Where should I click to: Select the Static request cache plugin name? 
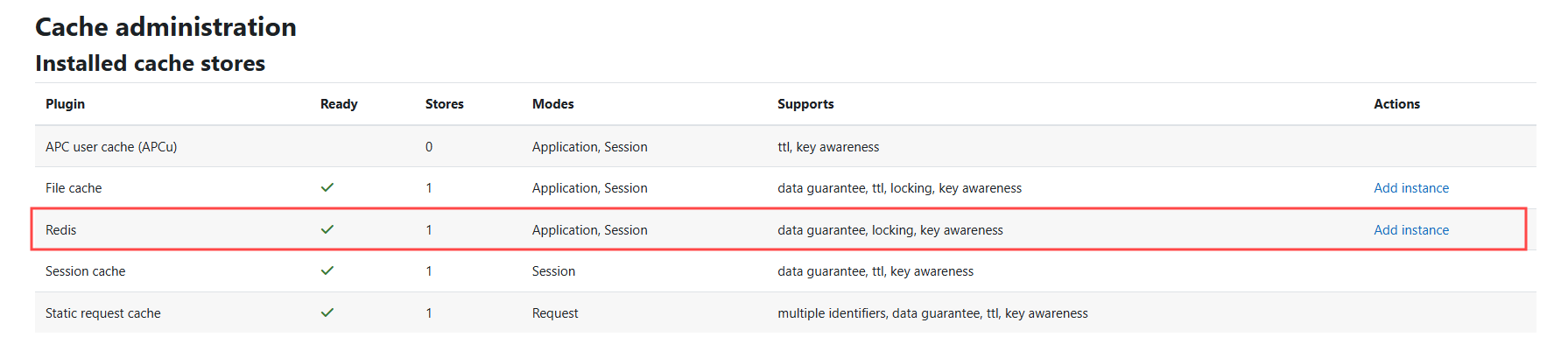click(x=103, y=313)
